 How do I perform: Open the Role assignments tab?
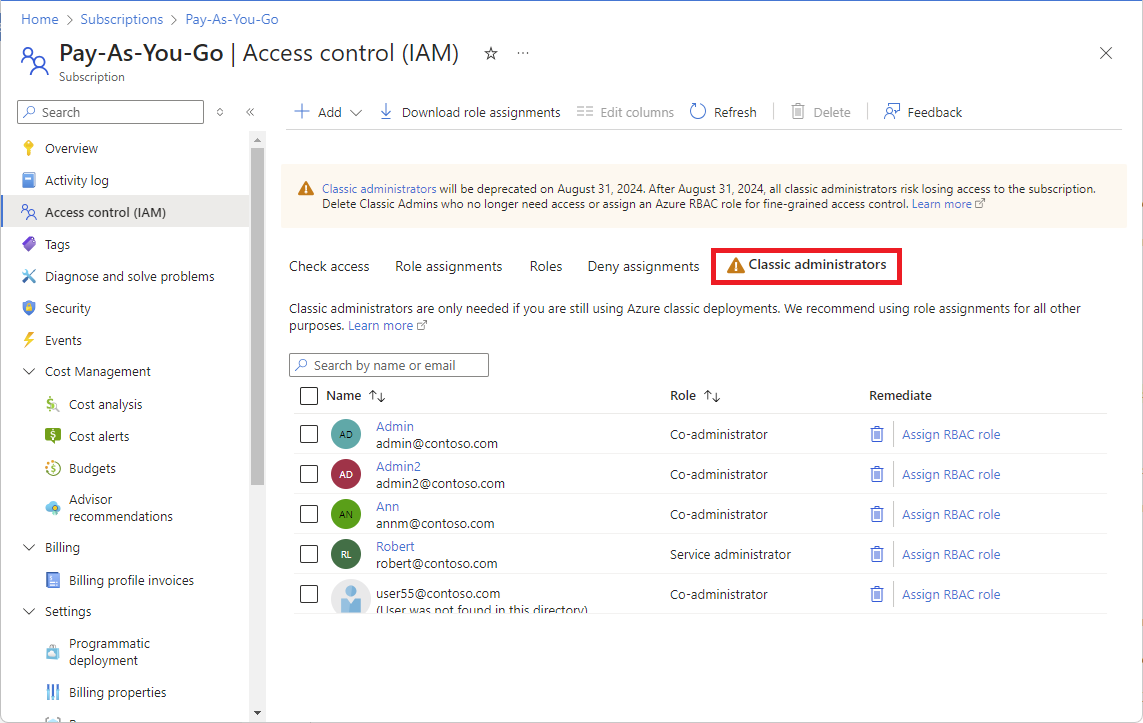[x=448, y=267]
